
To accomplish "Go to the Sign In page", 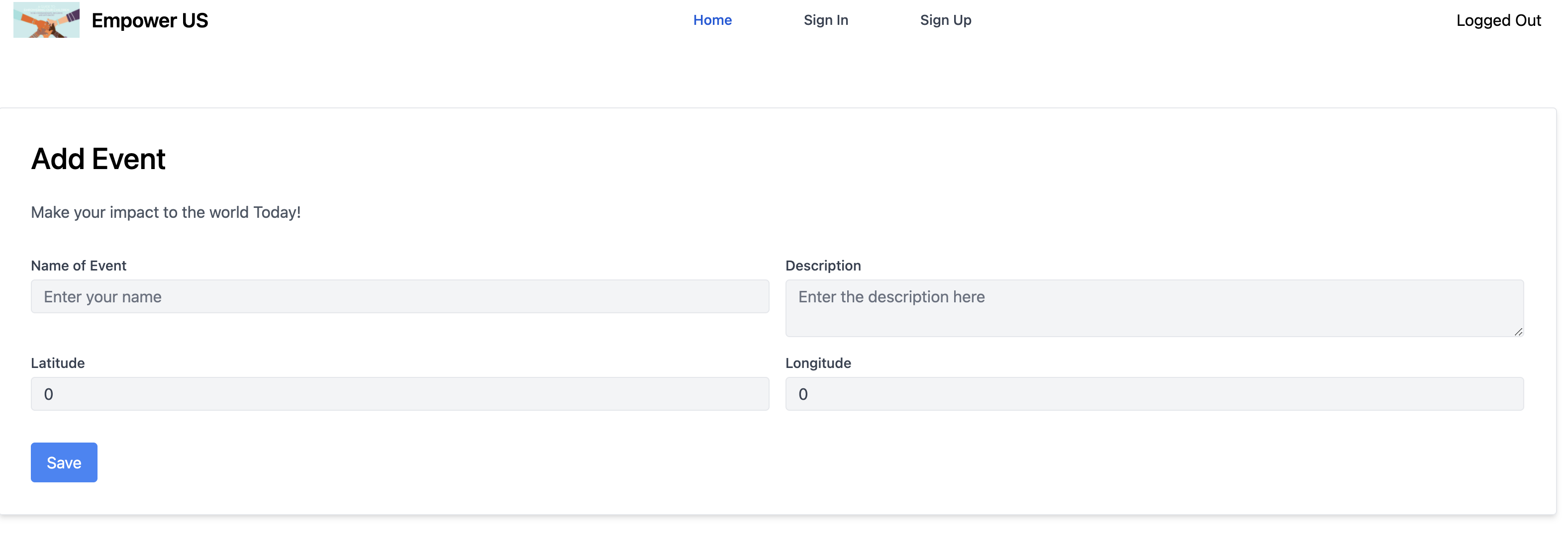I will point(825,20).
